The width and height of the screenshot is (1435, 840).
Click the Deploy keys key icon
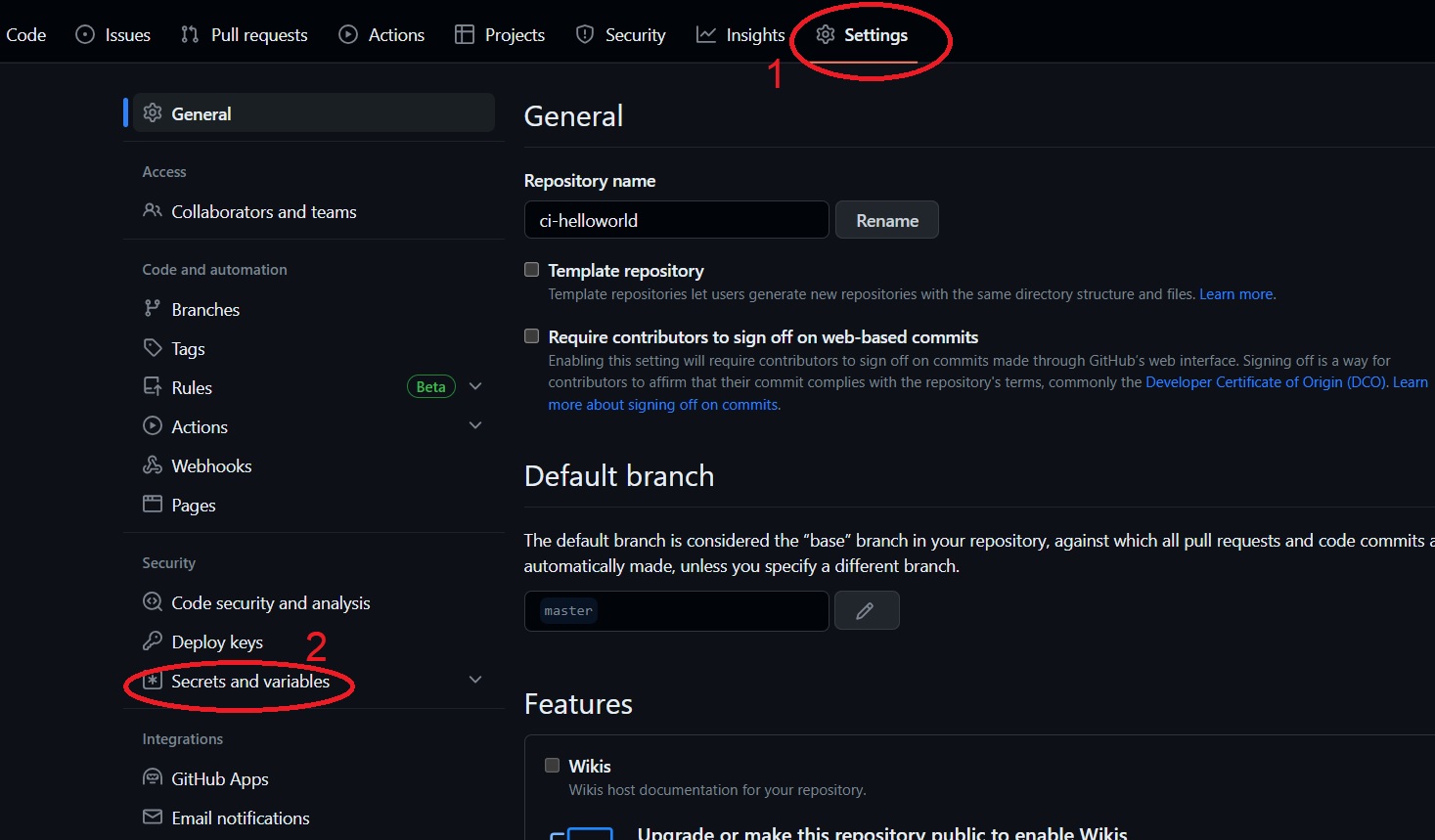(x=153, y=641)
